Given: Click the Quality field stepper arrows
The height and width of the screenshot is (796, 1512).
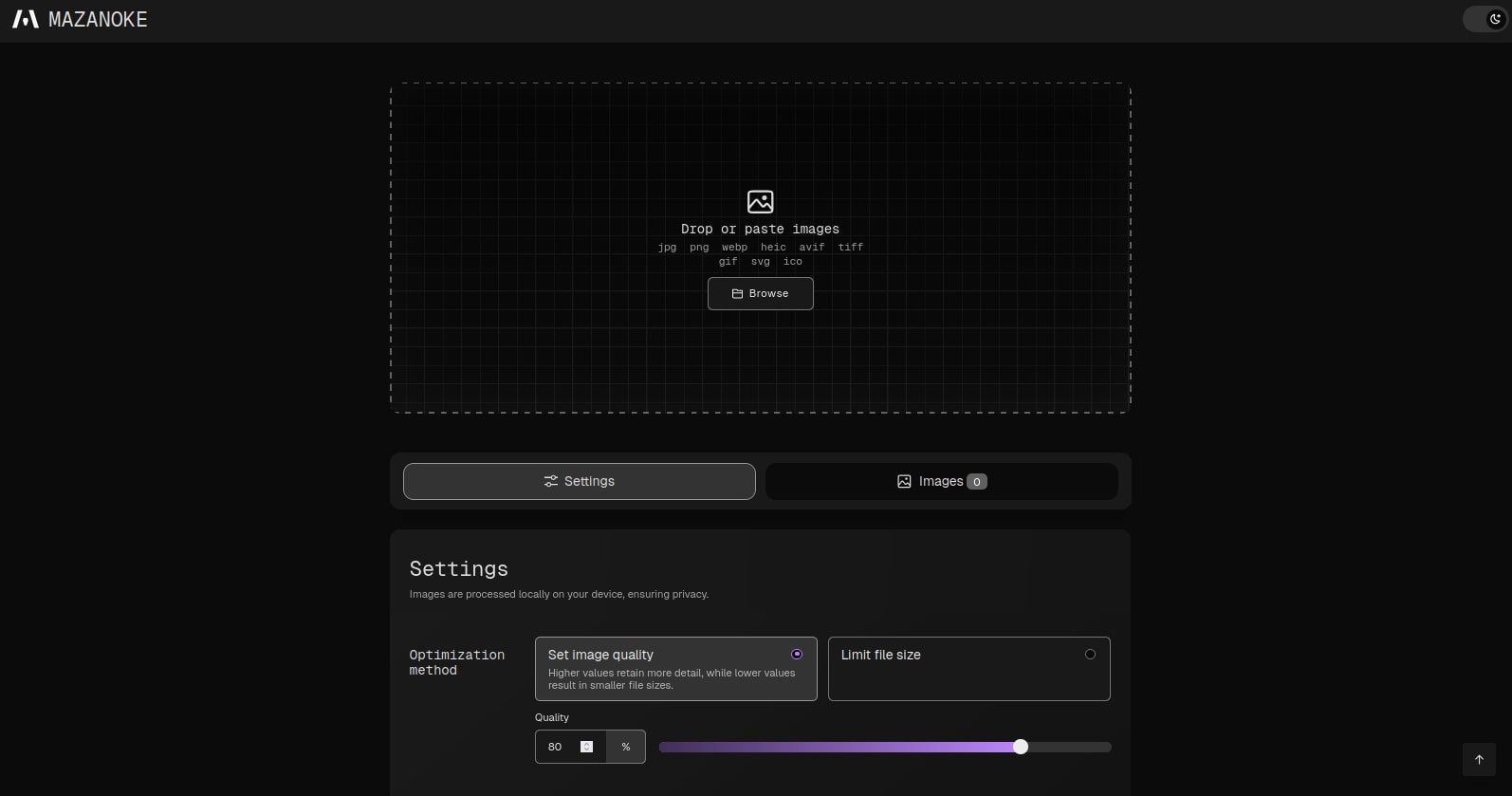Looking at the screenshot, I should (586, 747).
